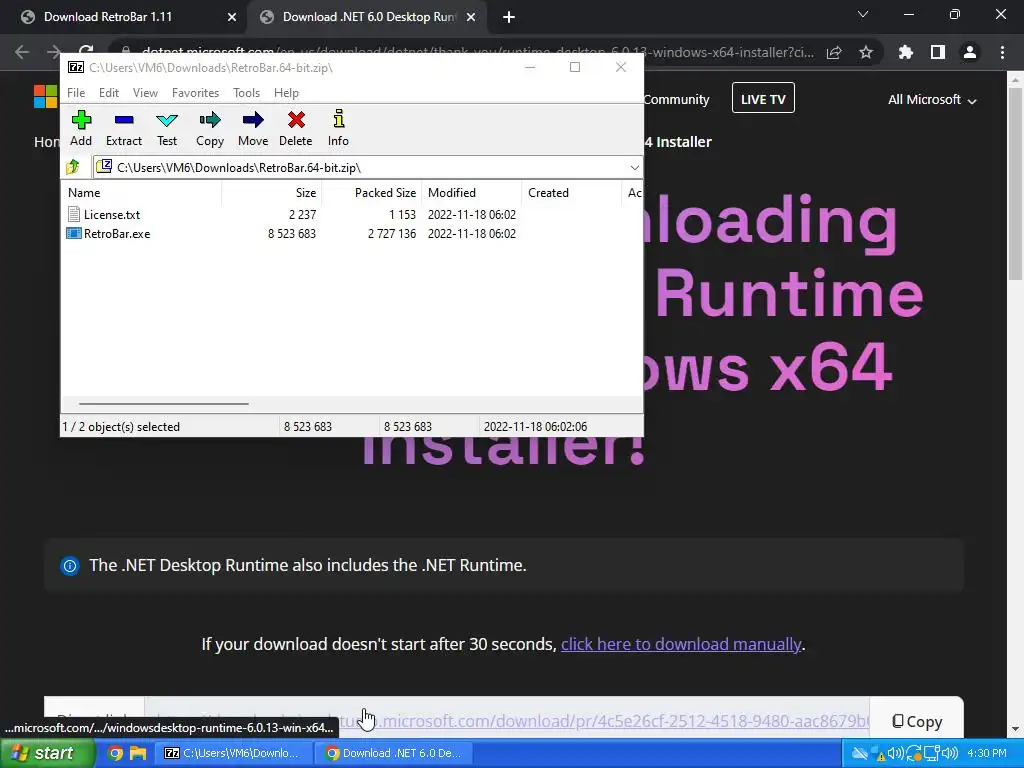Open Chrome Extensions puzzle icon
Viewport: 1024px width, 768px height.
[x=905, y=52]
